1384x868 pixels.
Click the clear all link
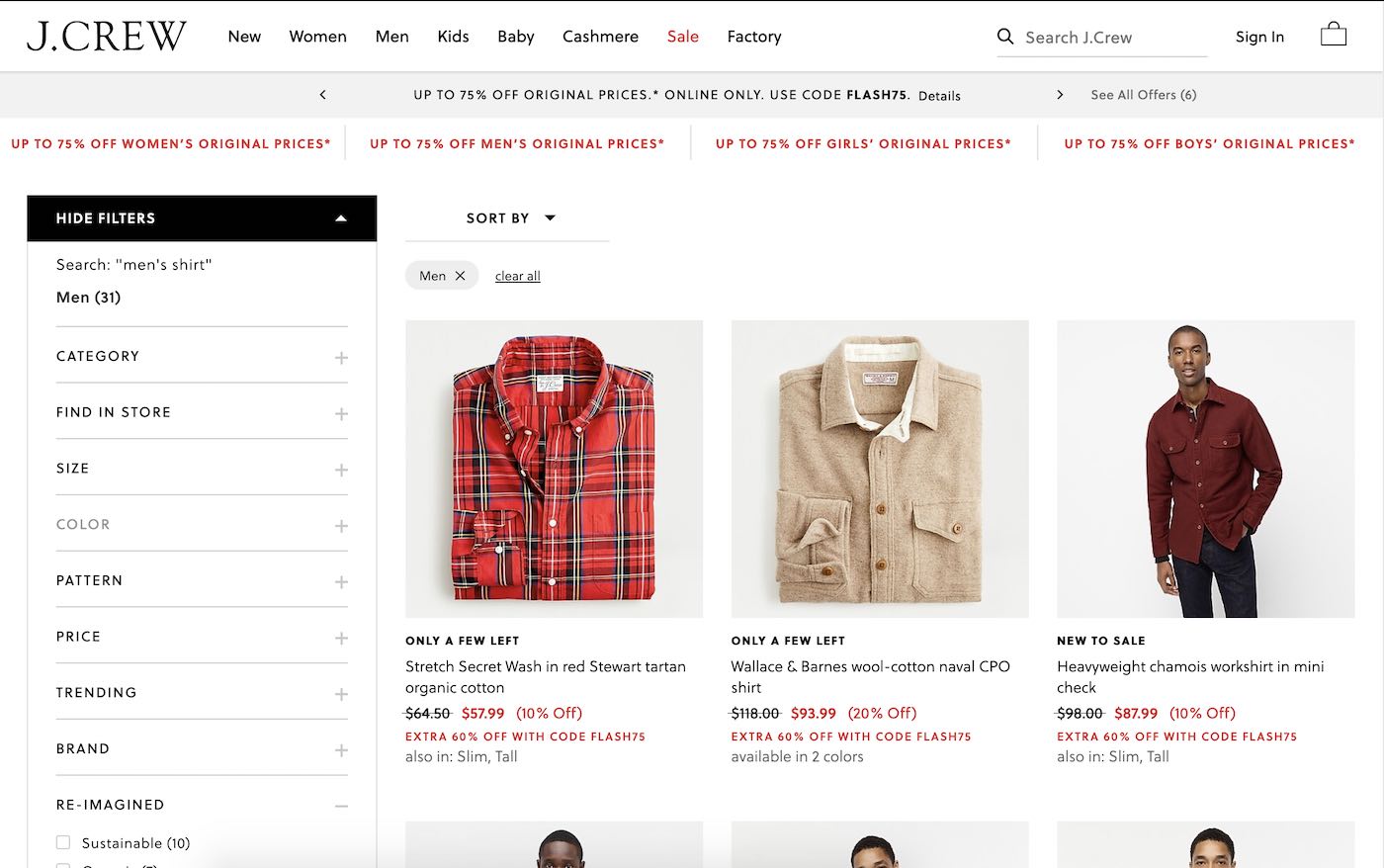517,276
